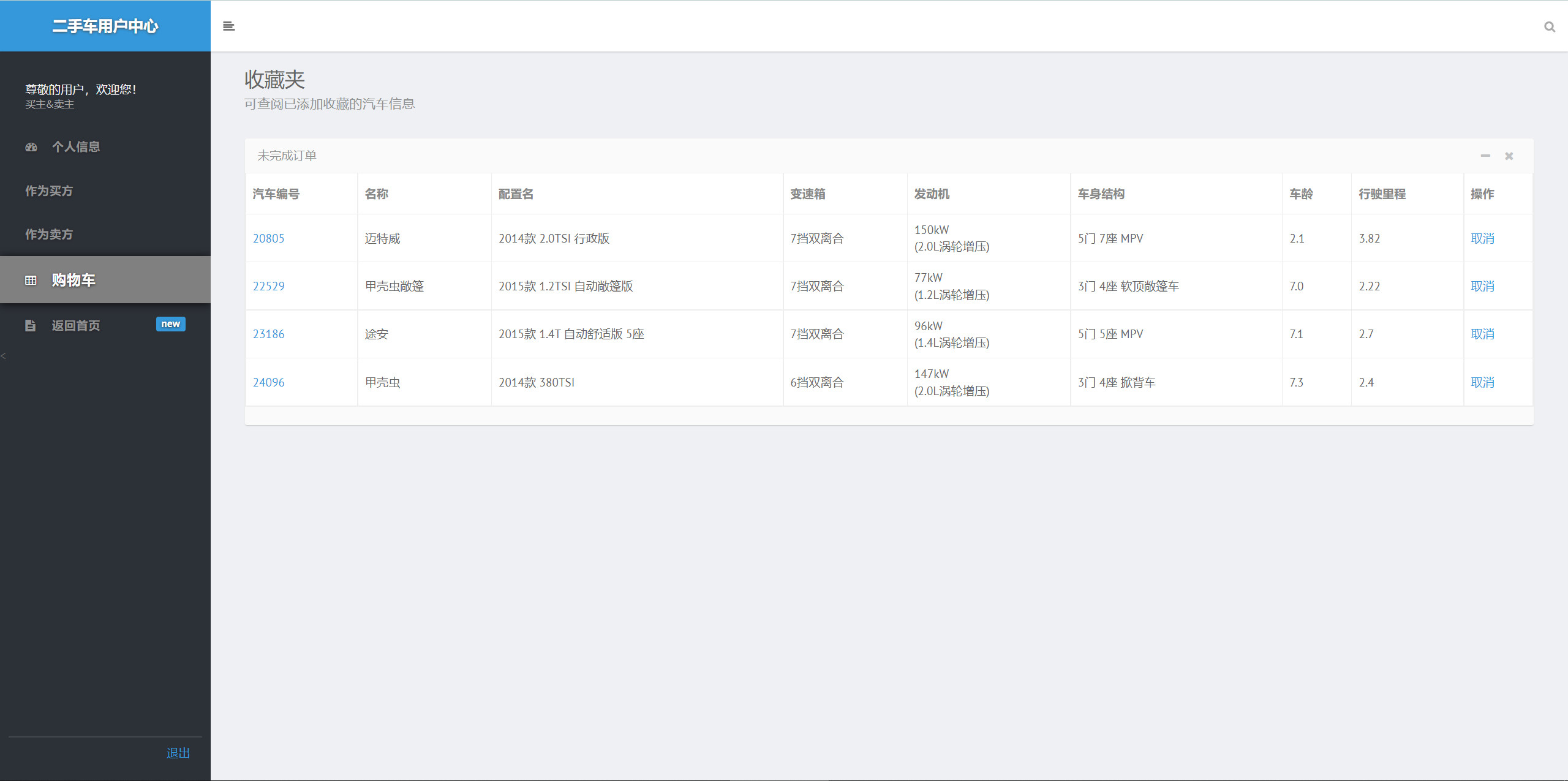Click the 二手车用户中心 header title

pyautogui.click(x=105, y=26)
